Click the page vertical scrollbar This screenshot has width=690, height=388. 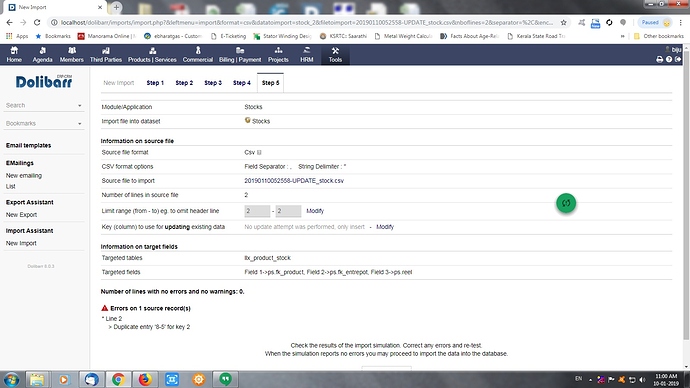[x=686, y=194]
